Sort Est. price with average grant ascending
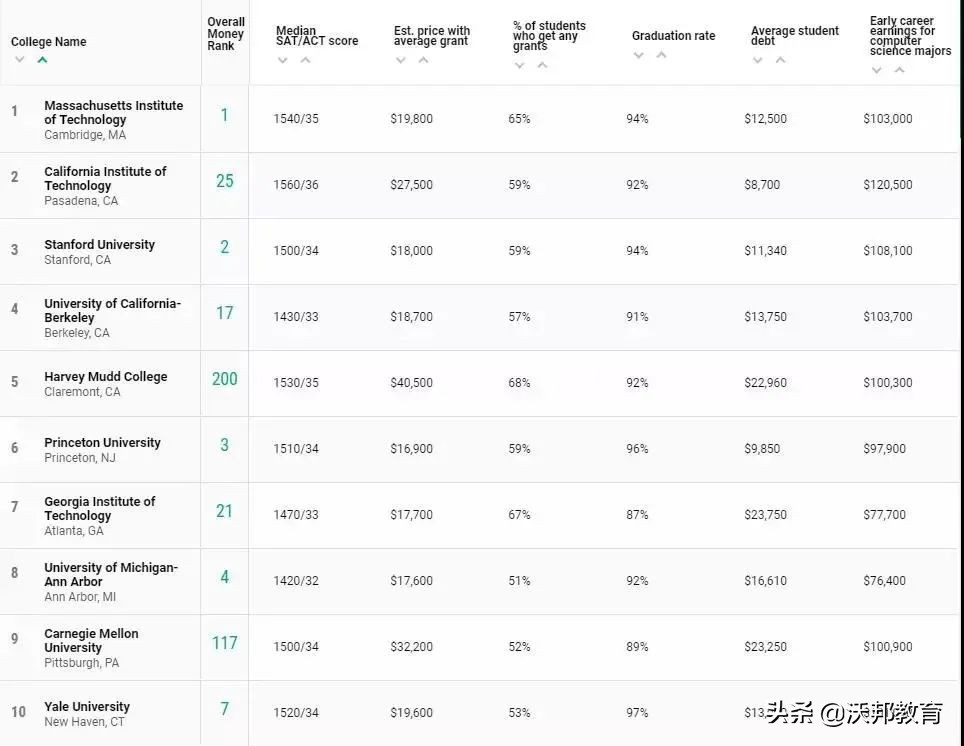Viewport: 964px width, 746px height. point(422,62)
